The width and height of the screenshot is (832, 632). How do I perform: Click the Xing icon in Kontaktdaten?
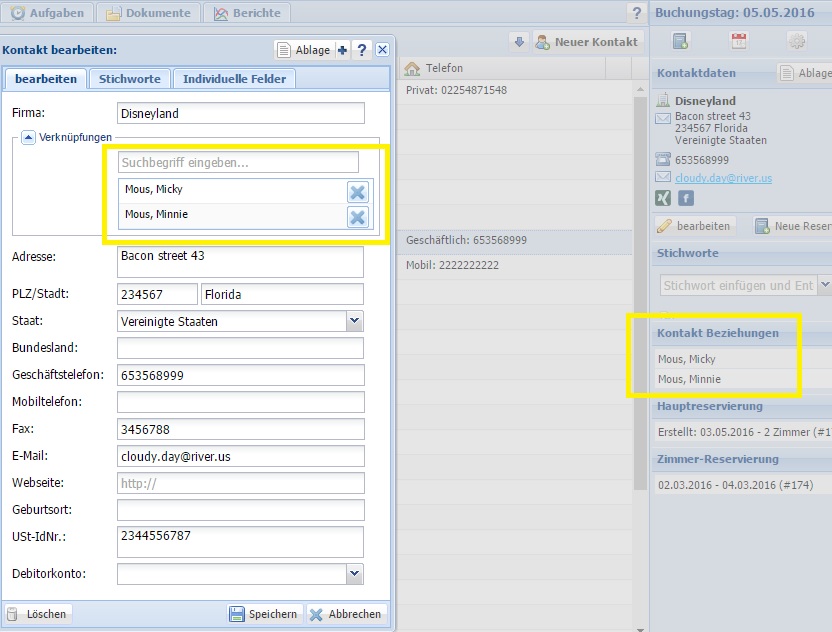[x=662, y=198]
